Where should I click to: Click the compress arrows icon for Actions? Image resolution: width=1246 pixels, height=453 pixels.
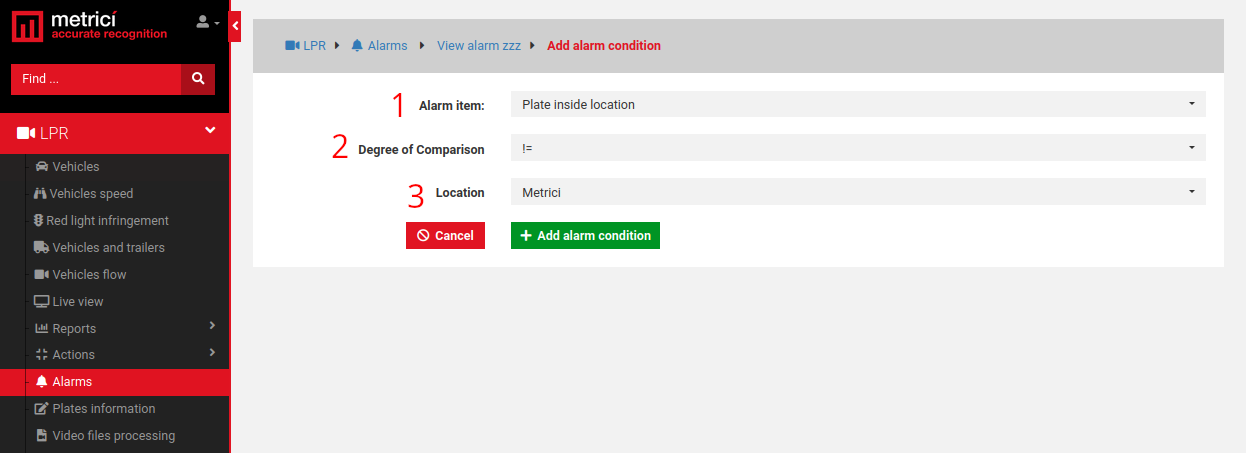(42, 354)
